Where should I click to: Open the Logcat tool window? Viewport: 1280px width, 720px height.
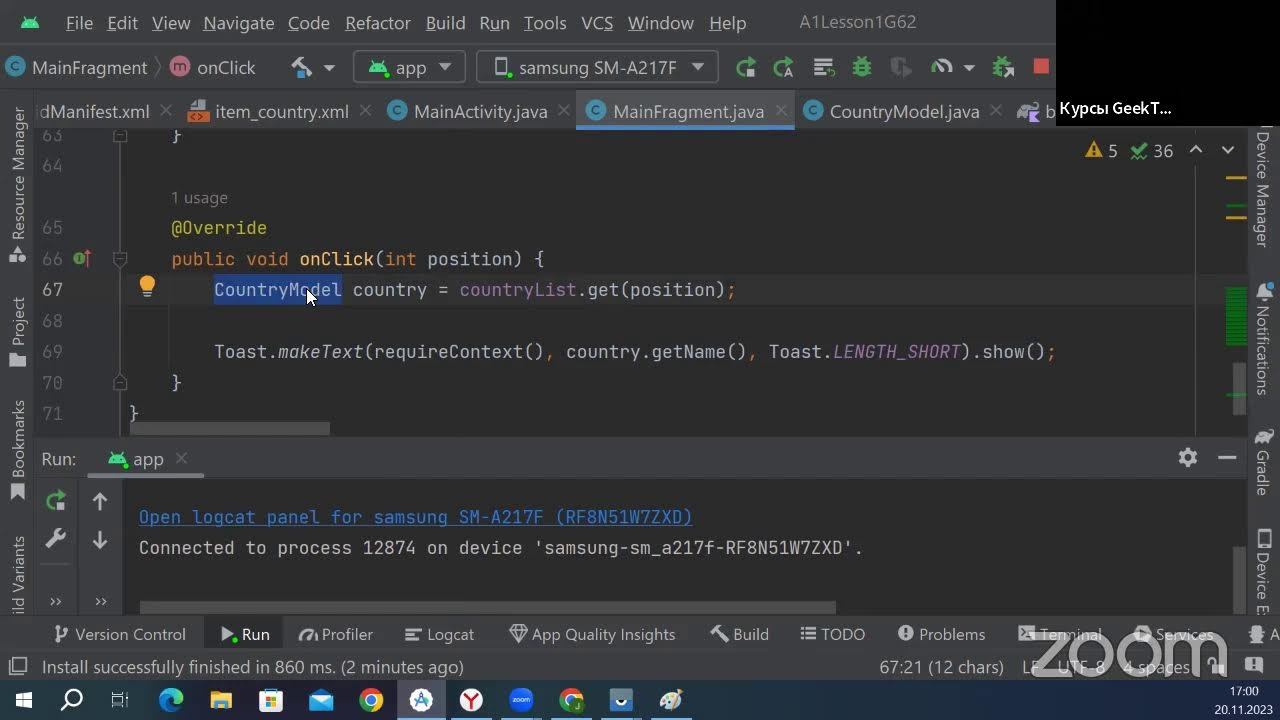[x=440, y=634]
